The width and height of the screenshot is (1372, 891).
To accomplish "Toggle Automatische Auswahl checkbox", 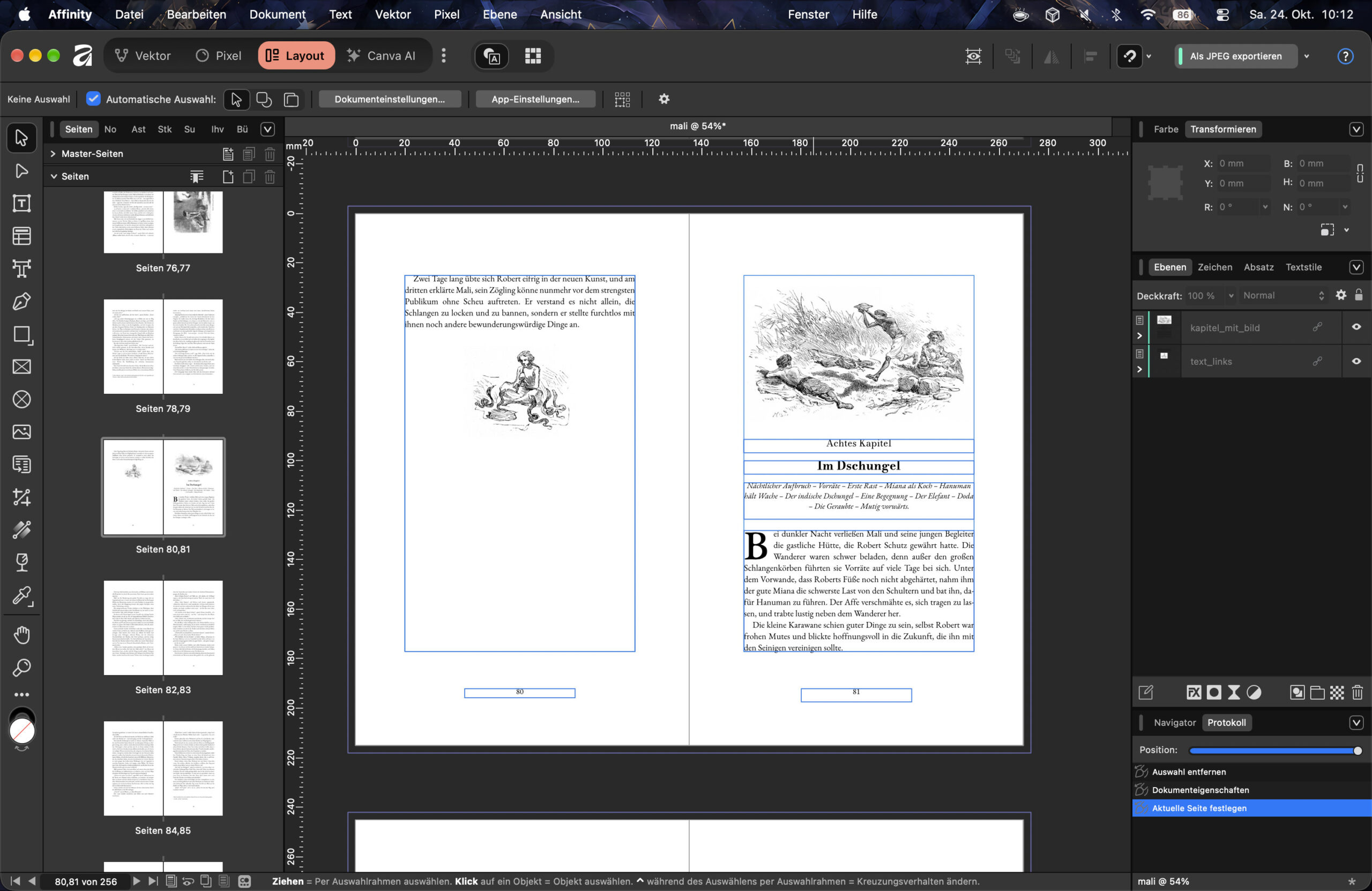I will pyautogui.click(x=93, y=99).
